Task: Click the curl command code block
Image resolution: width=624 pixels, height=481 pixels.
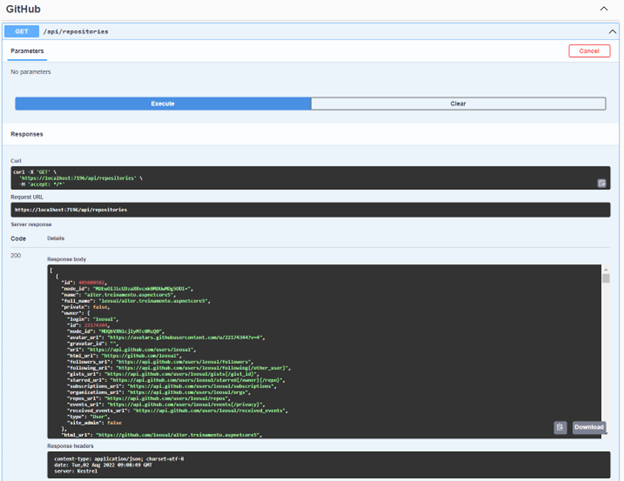Action: (310, 178)
